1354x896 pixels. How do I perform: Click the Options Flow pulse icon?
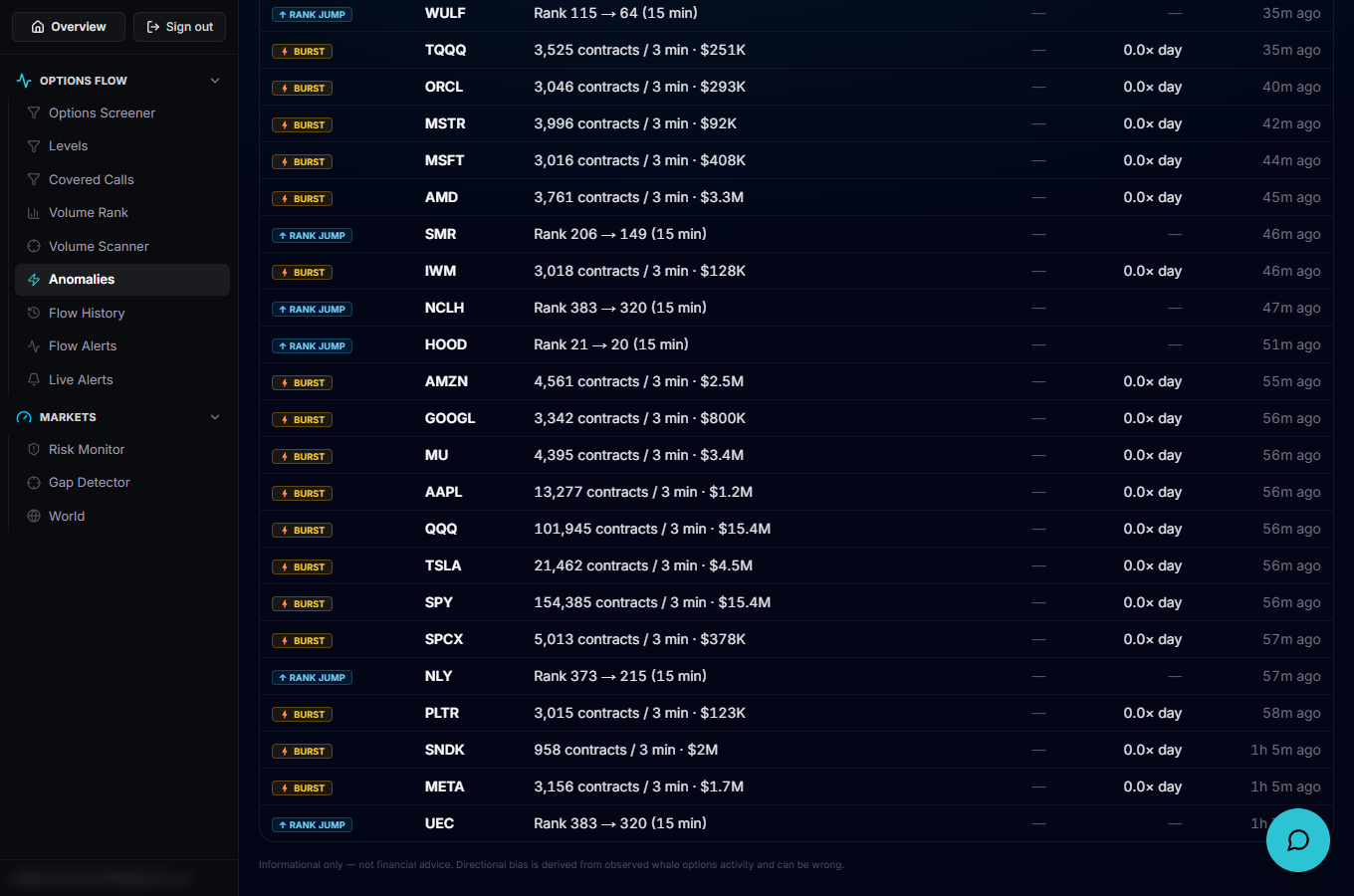(x=24, y=81)
